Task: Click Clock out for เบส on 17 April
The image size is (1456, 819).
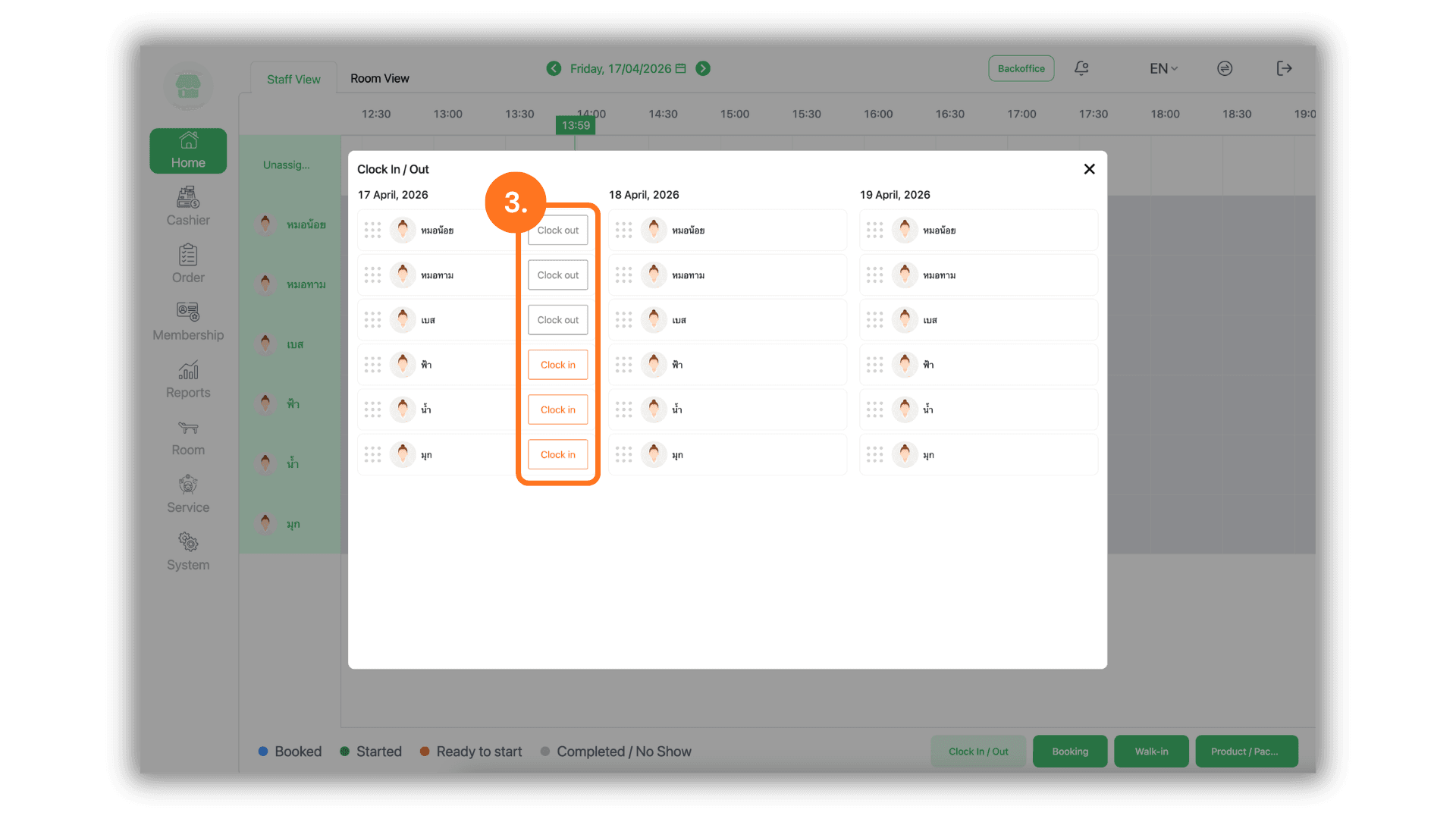Action: tap(557, 319)
